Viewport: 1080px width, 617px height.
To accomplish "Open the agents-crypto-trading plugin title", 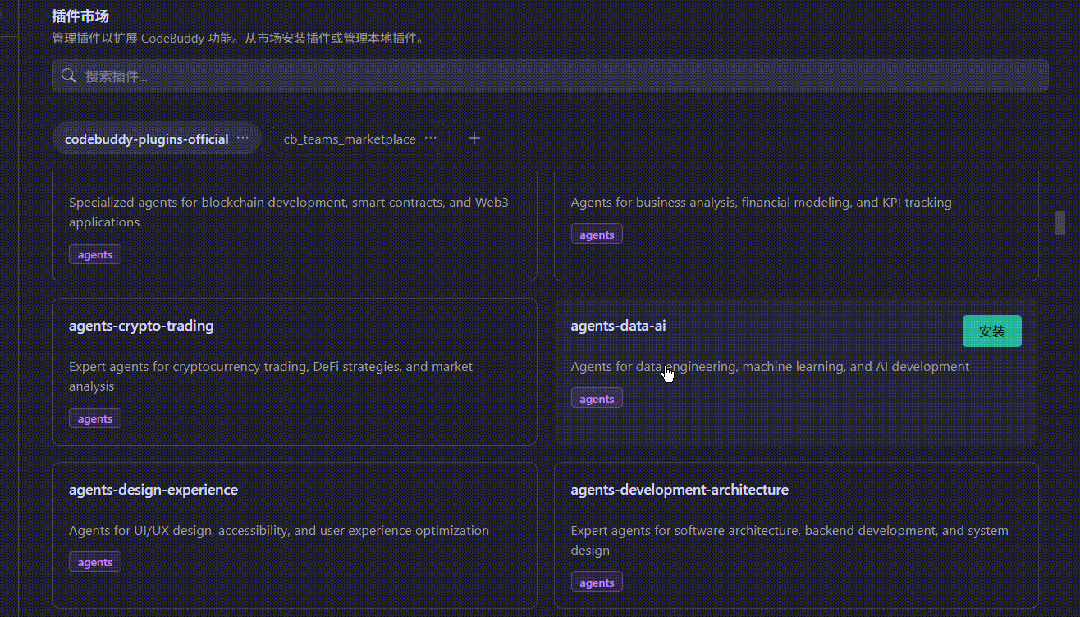I will [x=141, y=326].
